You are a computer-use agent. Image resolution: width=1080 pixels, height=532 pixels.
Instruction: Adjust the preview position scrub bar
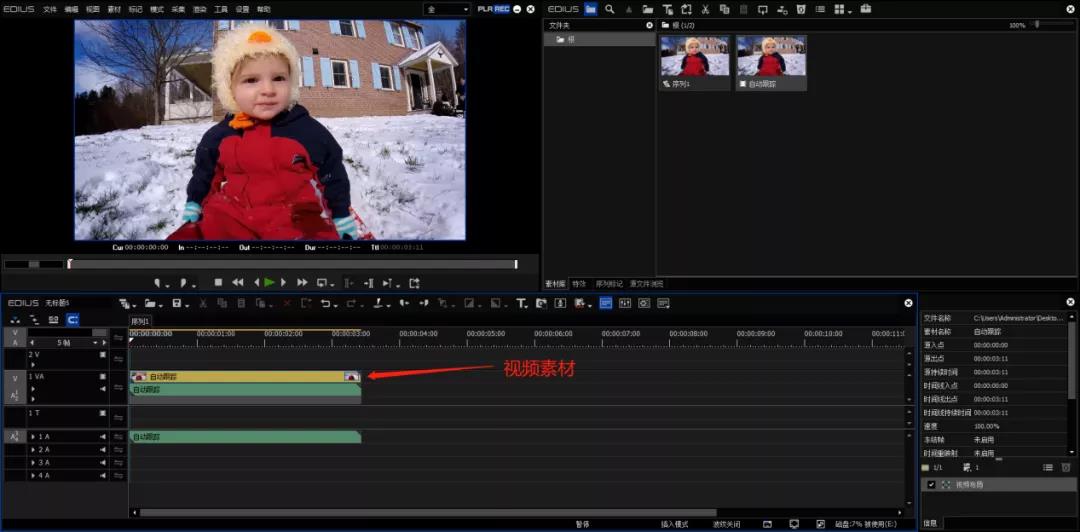click(x=293, y=264)
